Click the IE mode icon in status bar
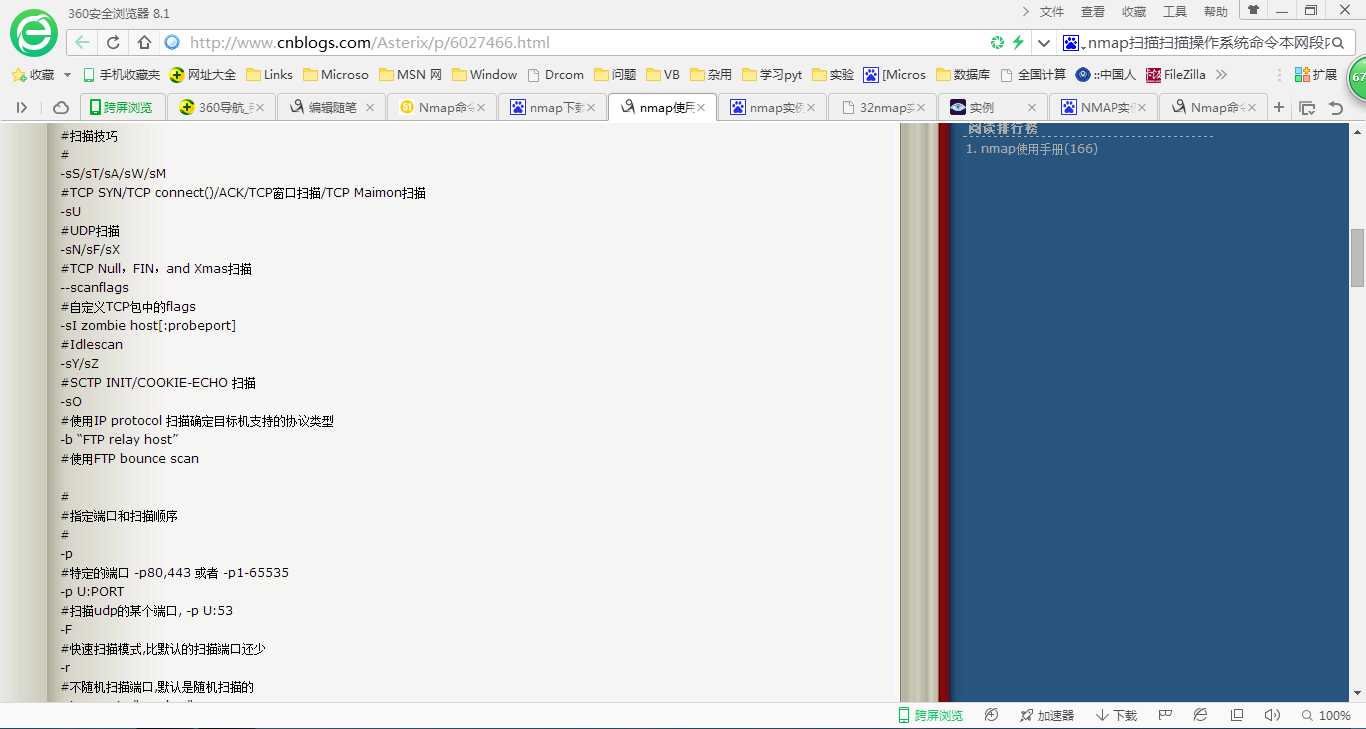The height and width of the screenshot is (729, 1366). pos(1200,715)
